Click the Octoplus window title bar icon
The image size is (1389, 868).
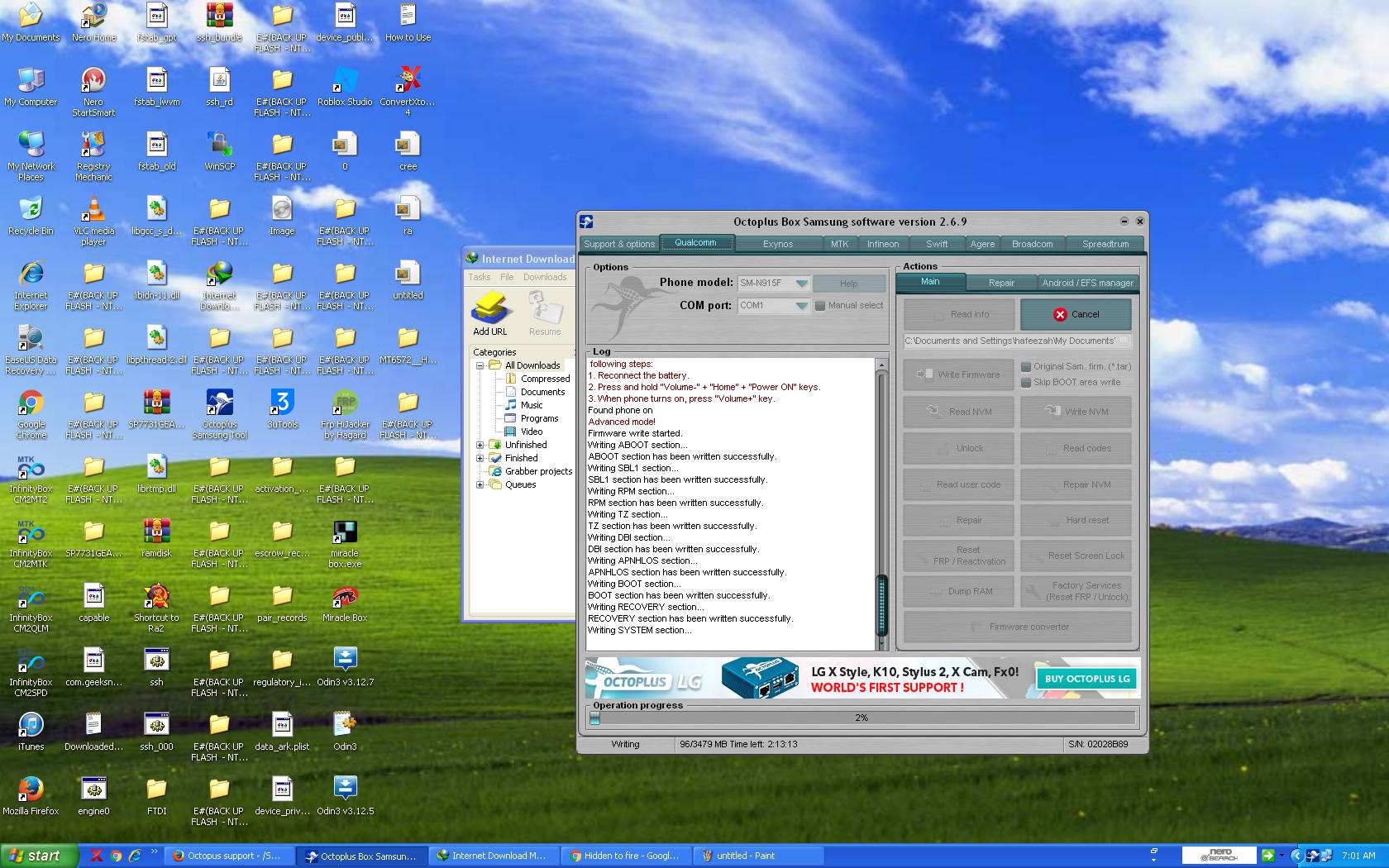click(x=586, y=222)
